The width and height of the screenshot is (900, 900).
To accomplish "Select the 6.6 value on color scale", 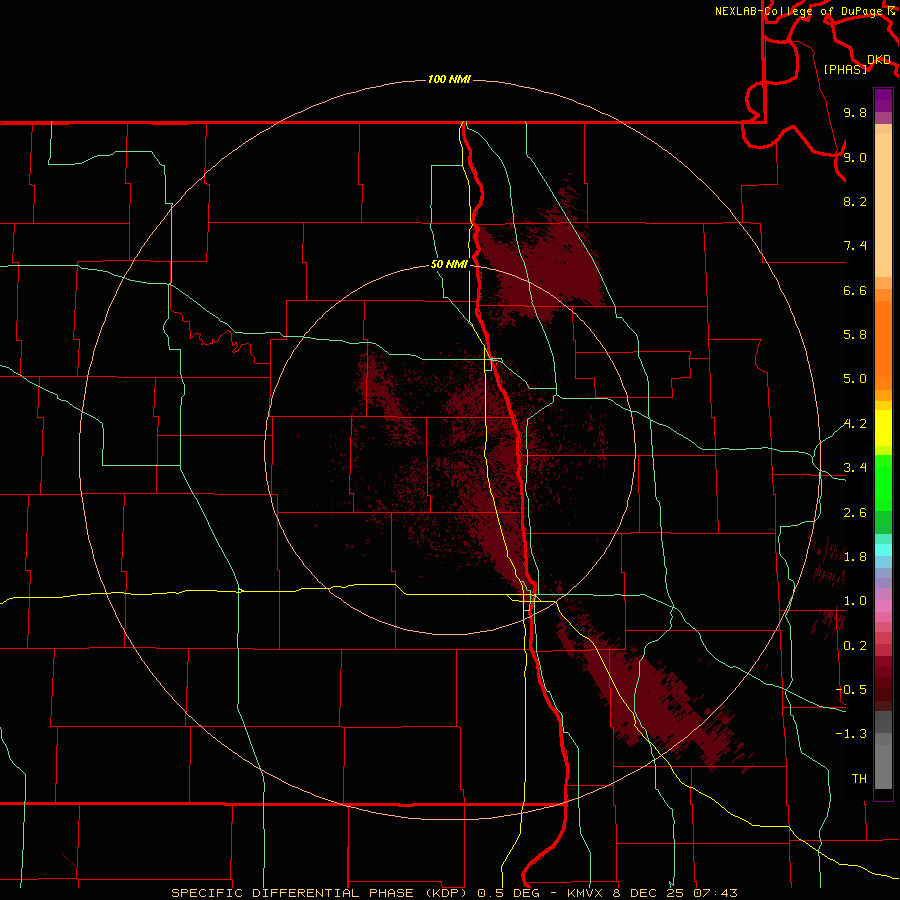I will (855, 290).
